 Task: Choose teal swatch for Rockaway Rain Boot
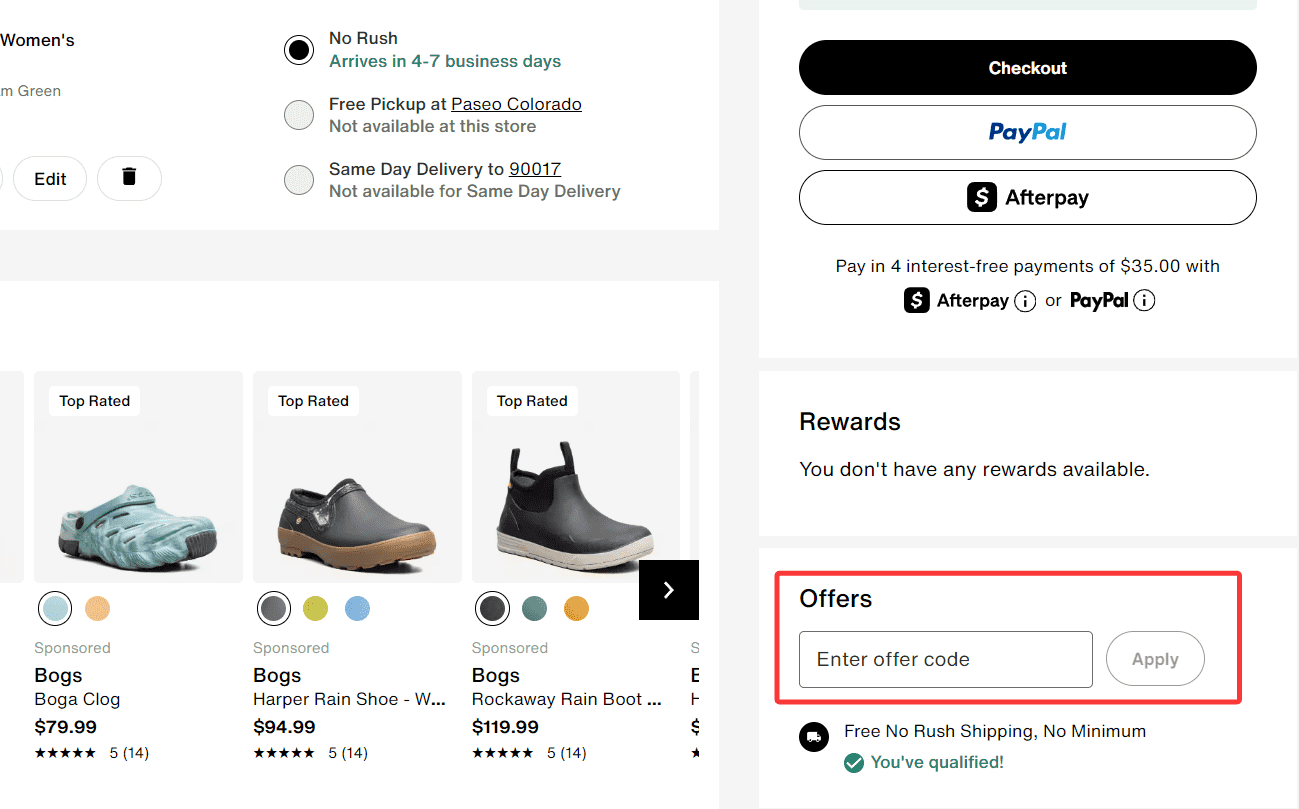click(535, 608)
